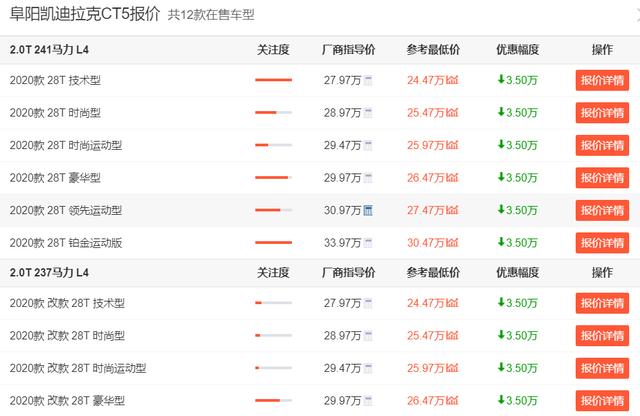Viewport: 640px width, 416px height.
Task: Click section header 2.0T 241马力 L4
Action: (49, 50)
